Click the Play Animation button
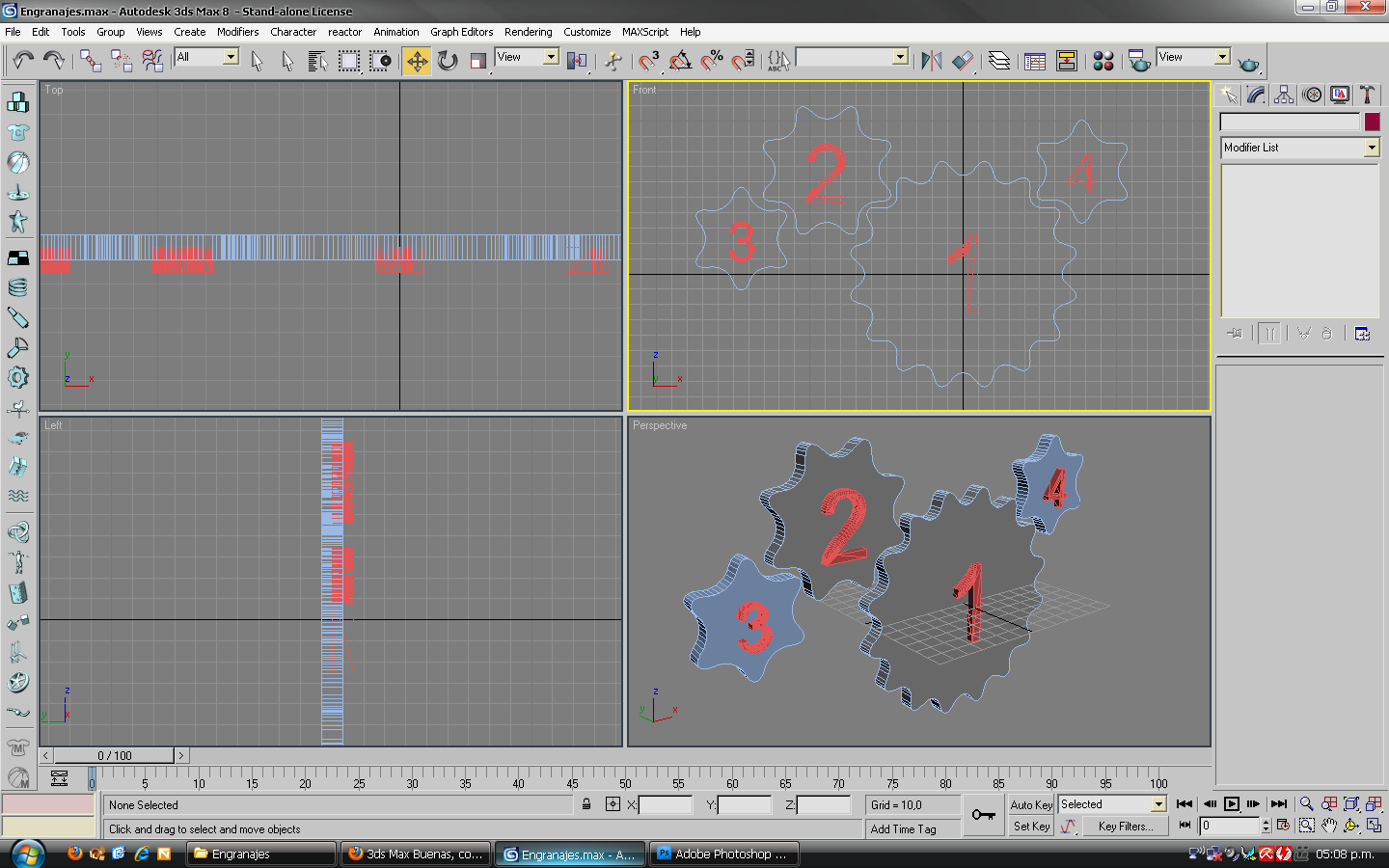This screenshot has height=868, width=1389. pos(1232,803)
